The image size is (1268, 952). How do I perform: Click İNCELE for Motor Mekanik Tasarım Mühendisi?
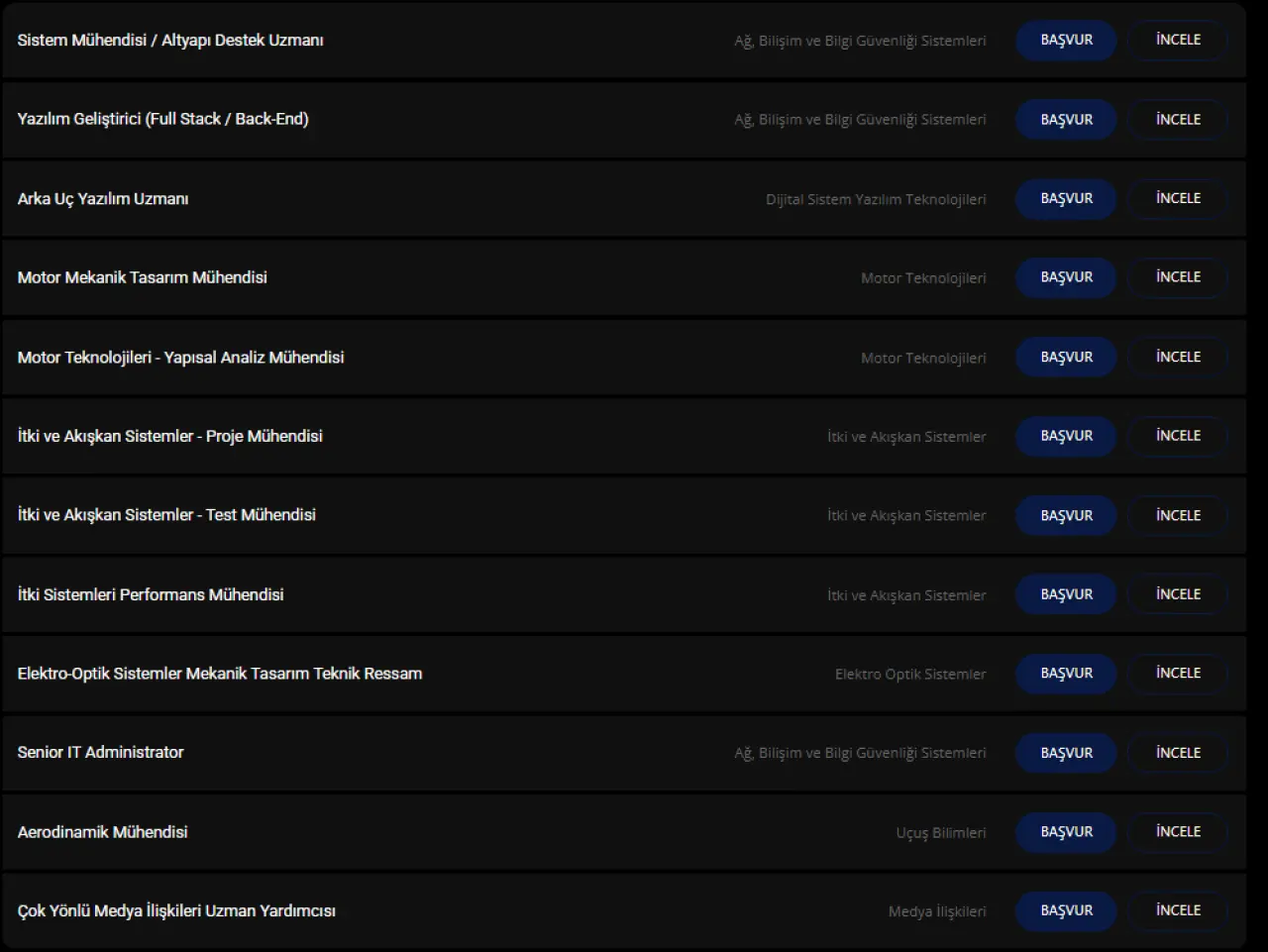tap(1178, 277)
